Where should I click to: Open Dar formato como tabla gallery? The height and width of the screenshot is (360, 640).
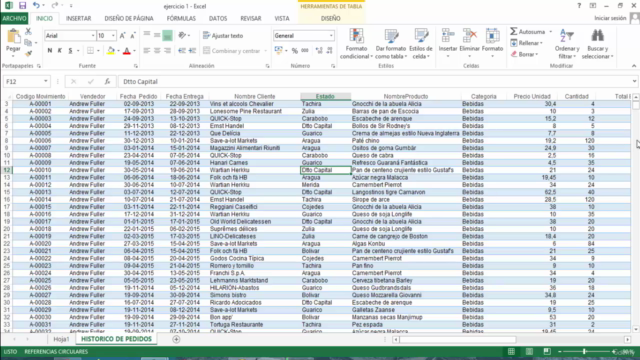[391, 44]
